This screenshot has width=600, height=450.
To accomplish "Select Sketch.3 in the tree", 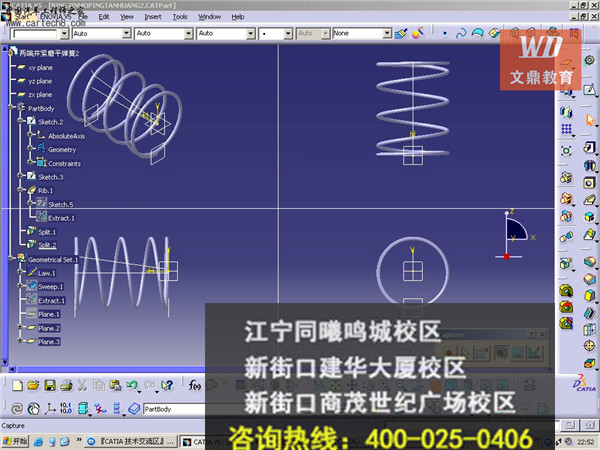I will point(51,177).
